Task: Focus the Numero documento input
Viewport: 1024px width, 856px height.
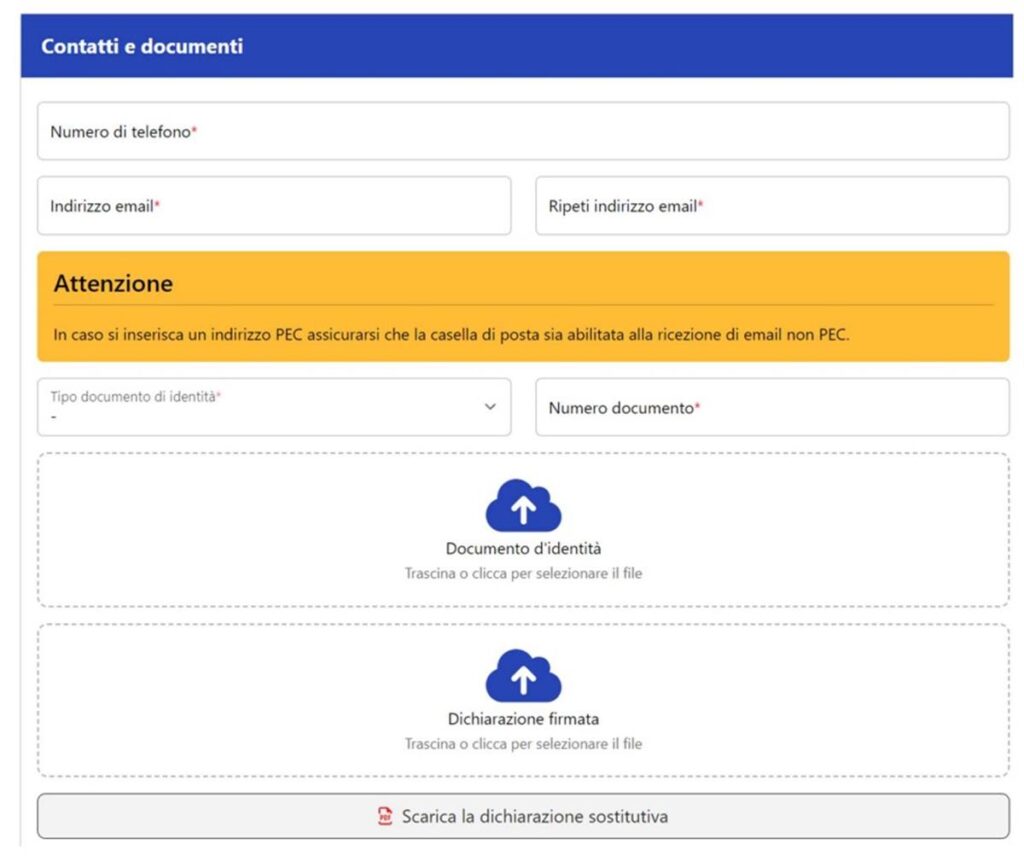Action: click(772, 408)
